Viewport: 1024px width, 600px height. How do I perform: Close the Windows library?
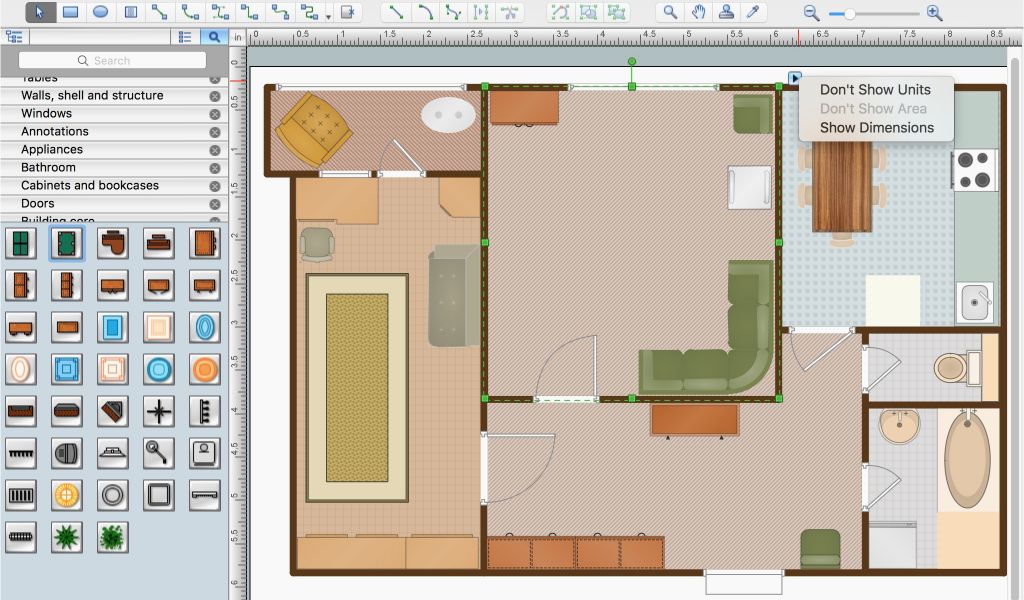click(x=214, y=114)
